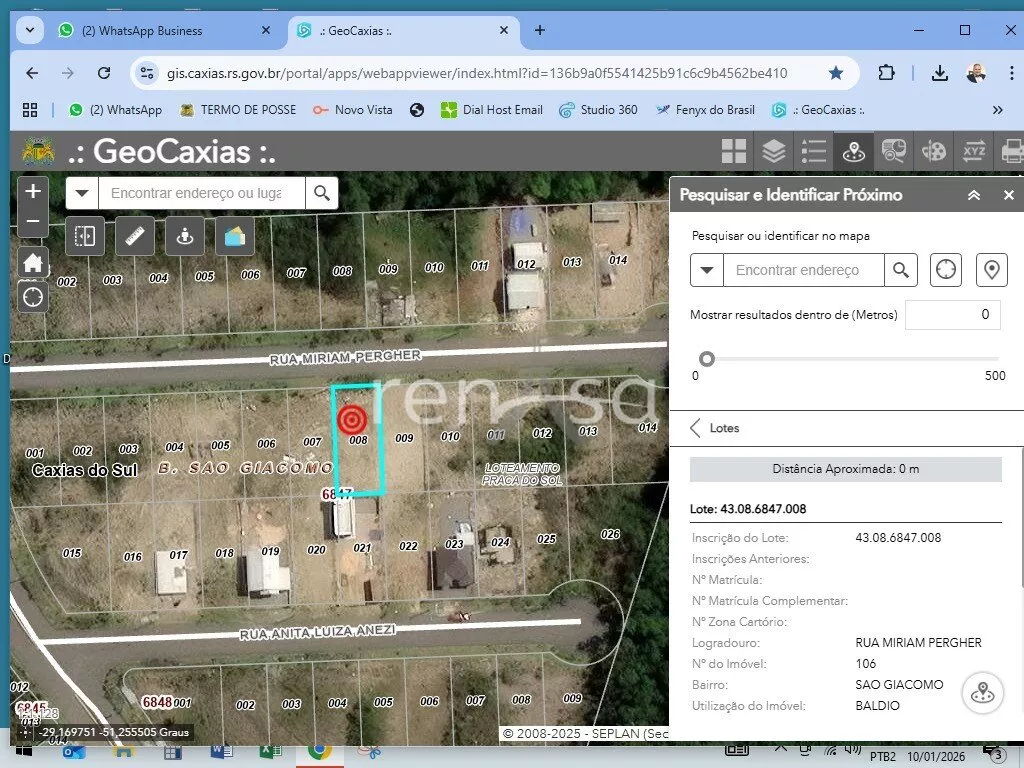Toggle set location pin tool in panel
Screen dimensions: 1024x768
(991, 270)
